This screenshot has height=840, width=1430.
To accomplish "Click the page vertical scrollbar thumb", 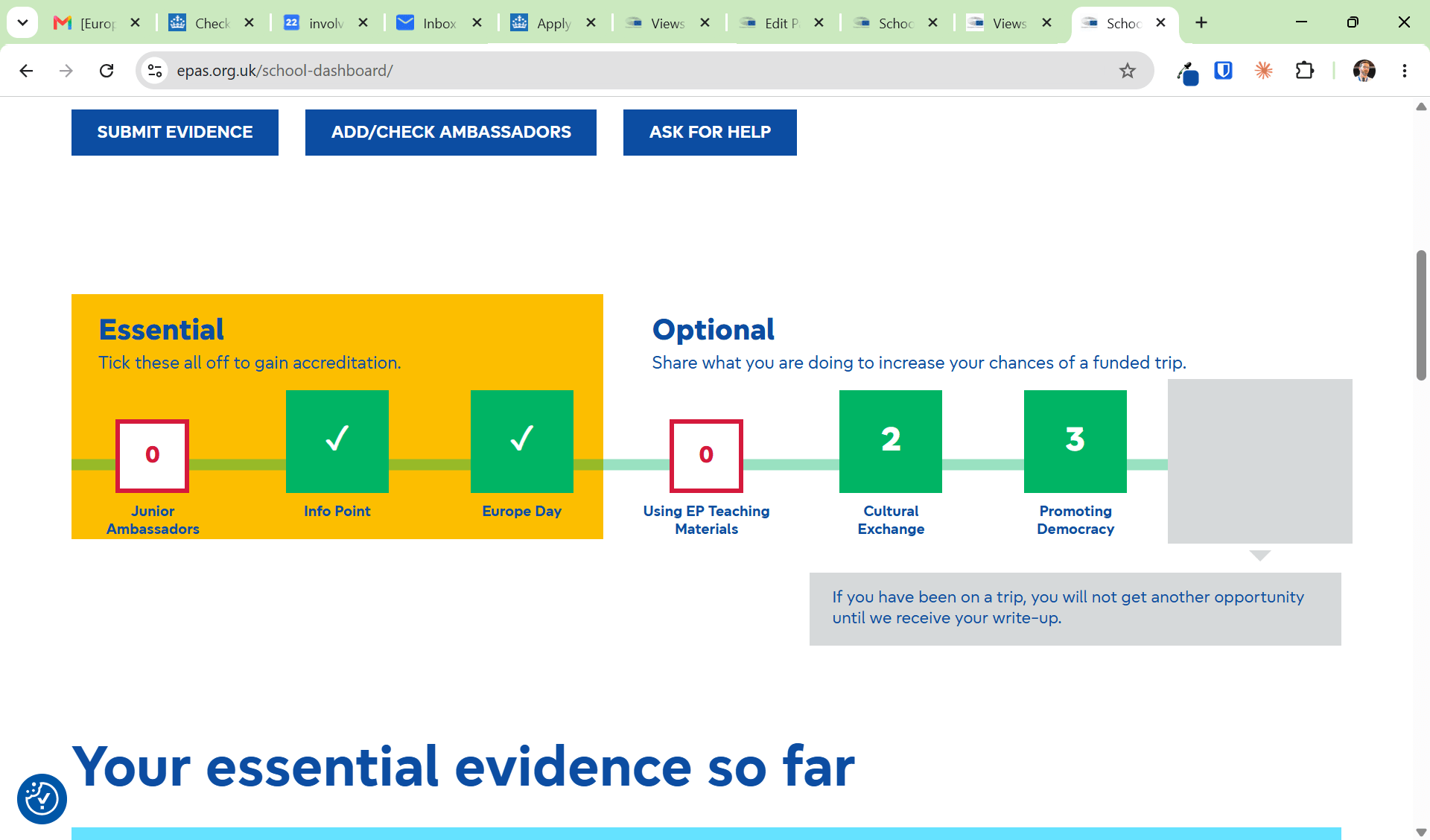I will pos(1421,316).
